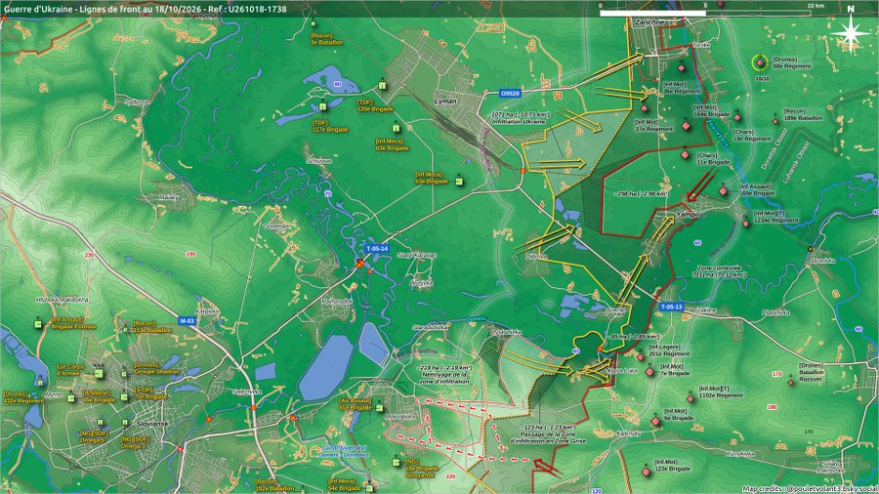
Task: Click the 37e Régiment unit diamond
Action: click(645, 109)
